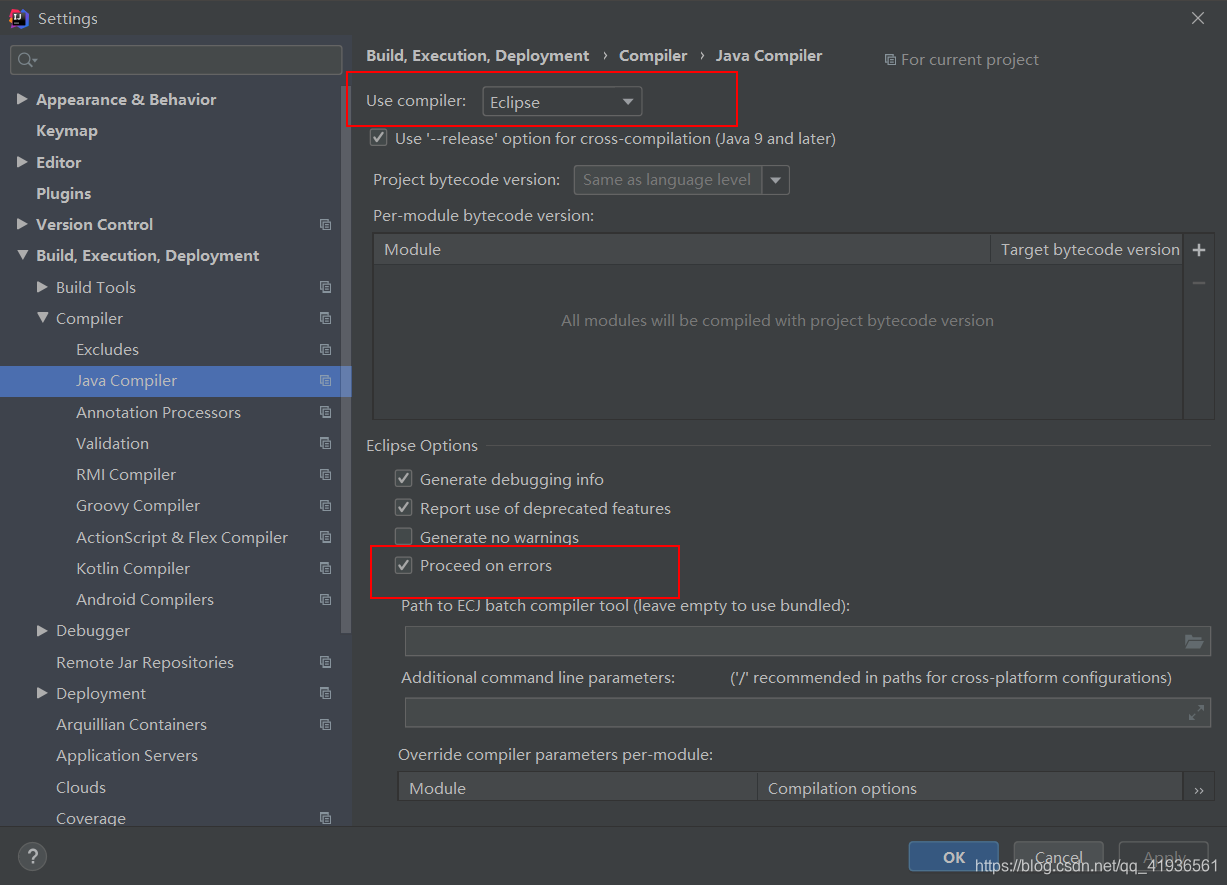Click the Module column header in per-module table

point(682,250)
